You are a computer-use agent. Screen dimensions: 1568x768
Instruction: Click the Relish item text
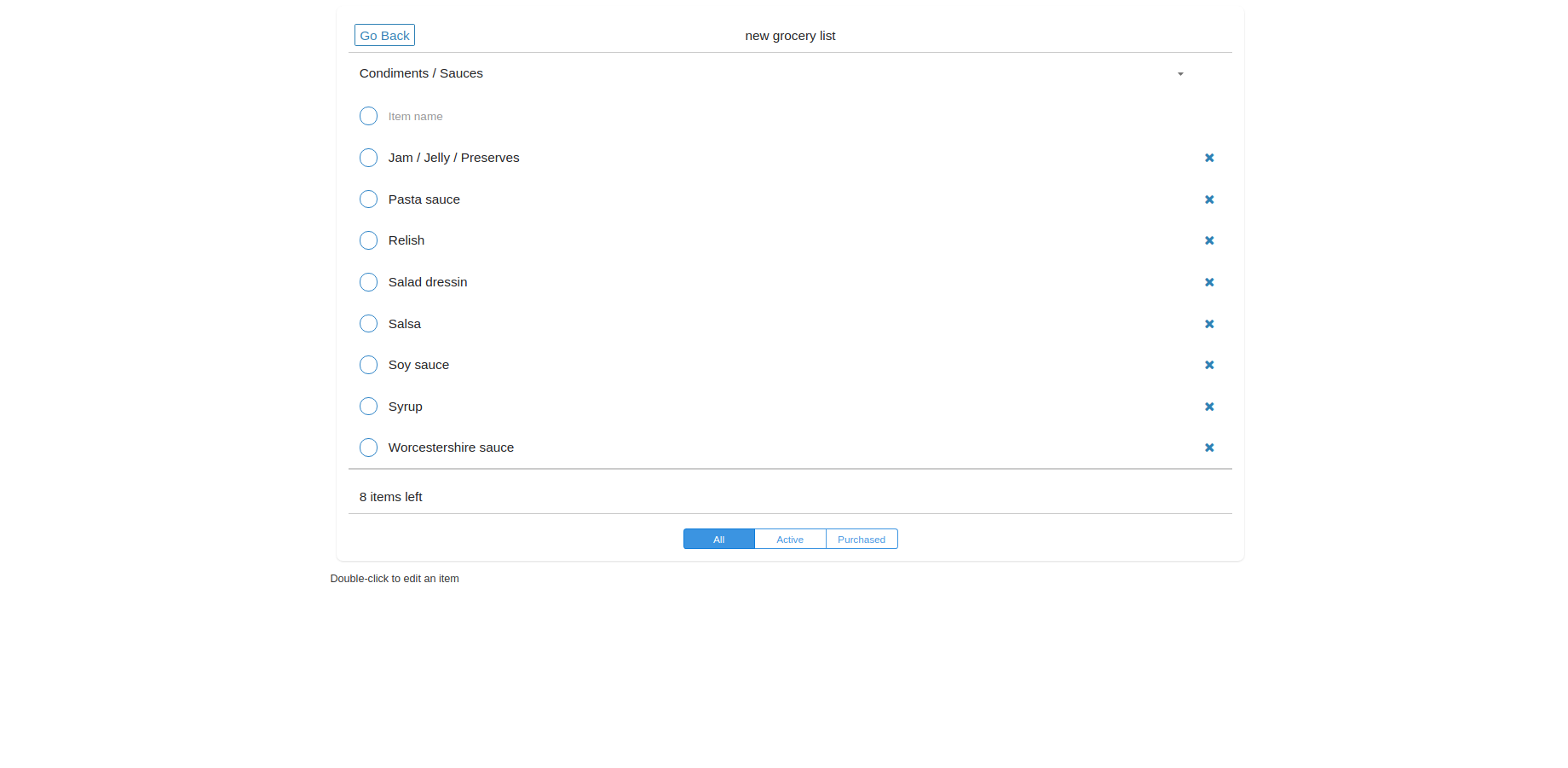coord(406,240)
